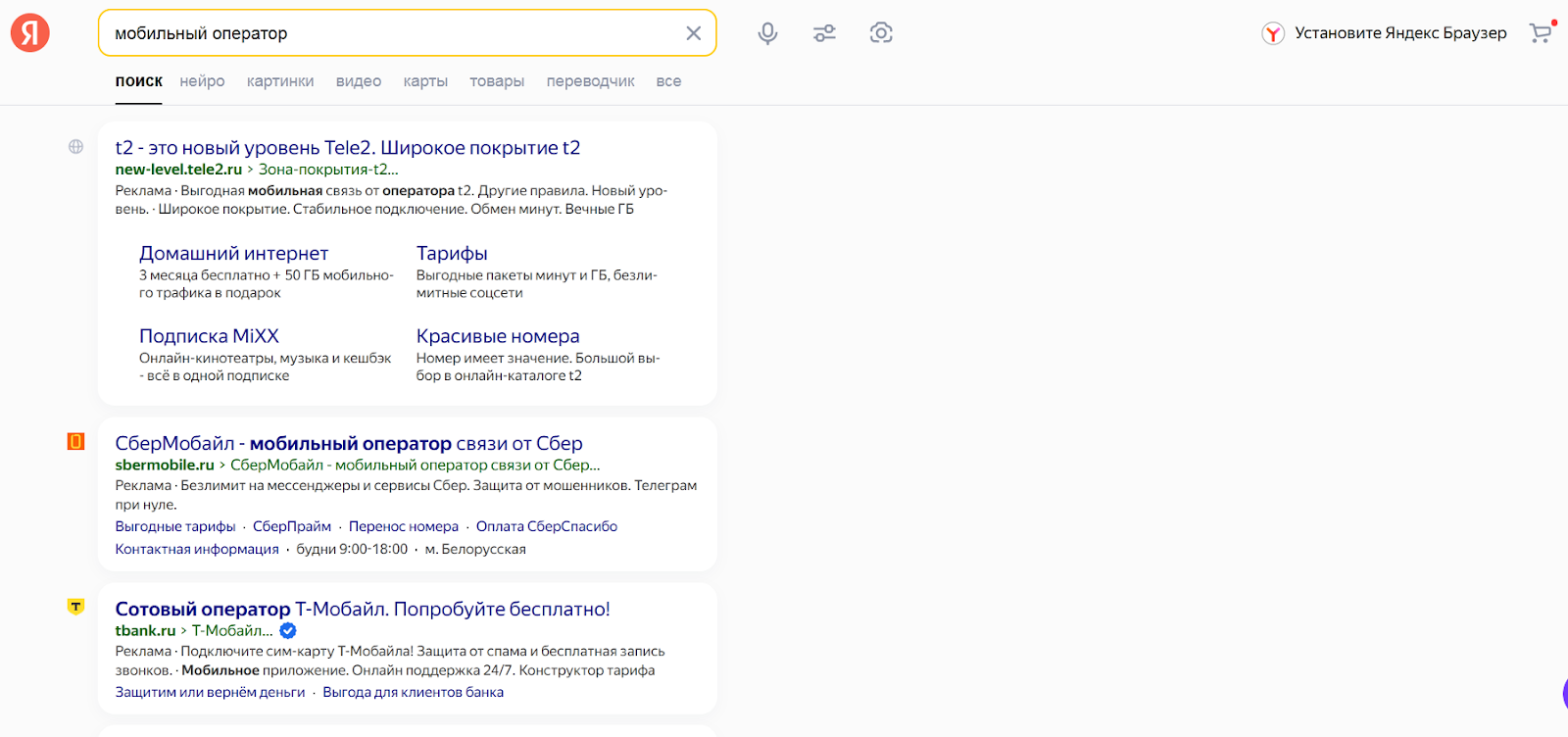
Task: Open the shopping cart icon
Action: (1541, 33)
